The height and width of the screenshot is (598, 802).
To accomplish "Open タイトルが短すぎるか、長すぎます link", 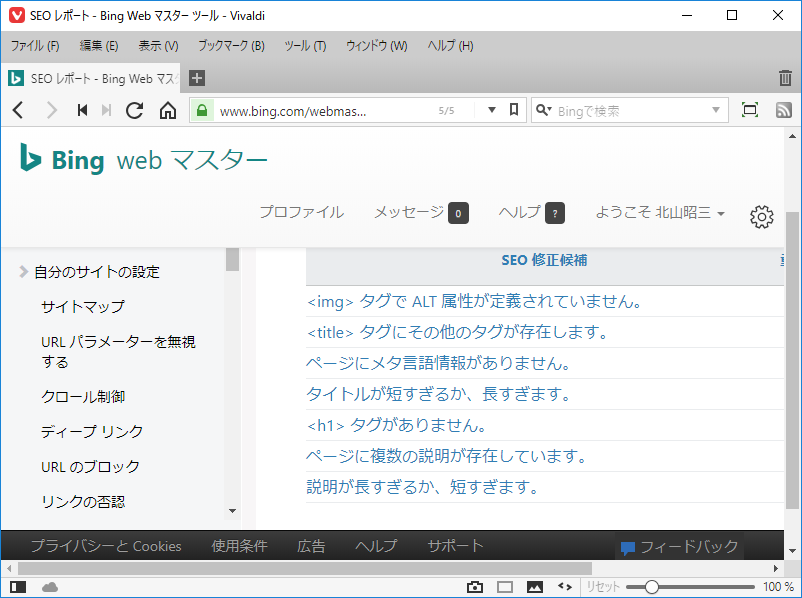I will (x=438, y=394).
